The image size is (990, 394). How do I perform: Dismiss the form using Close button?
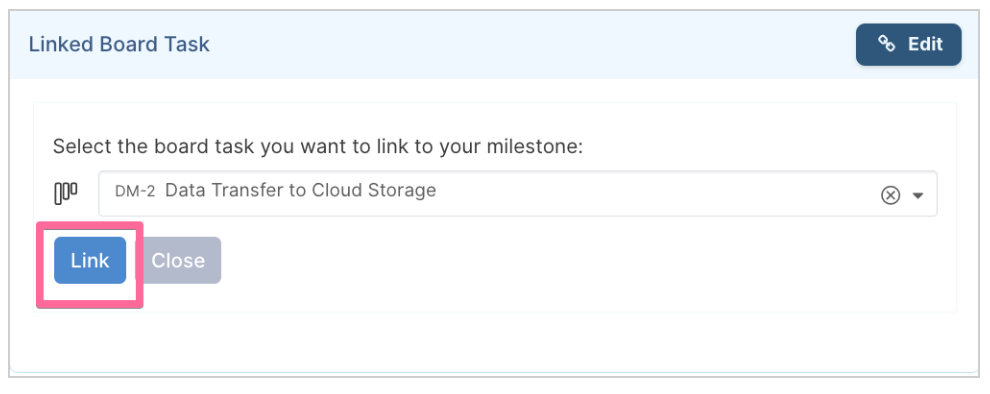click(178, 260)
